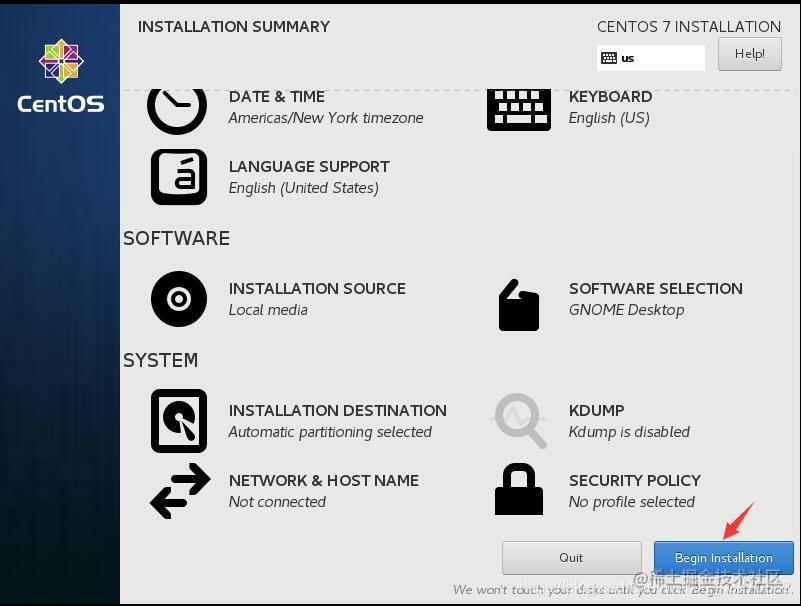
Task: Open Installation Destination hard disk icon
Action: tap(179, 421)
